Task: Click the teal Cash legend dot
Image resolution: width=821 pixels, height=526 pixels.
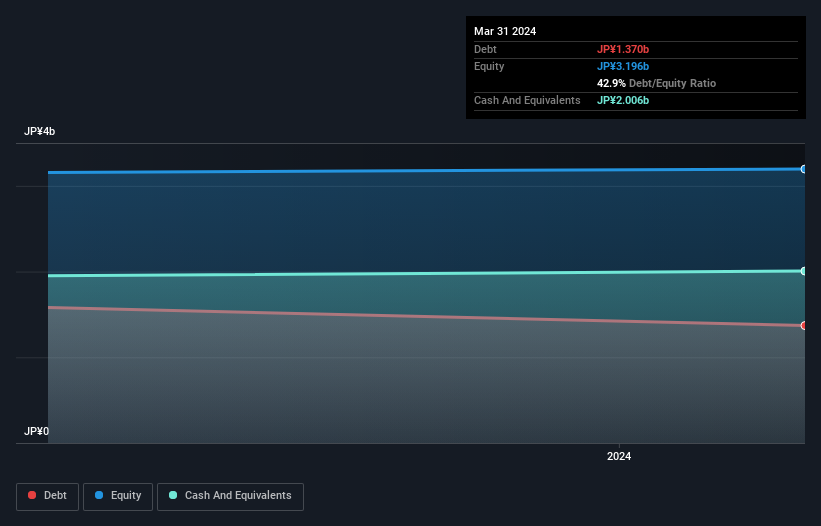Action: (x=173, y=495)
